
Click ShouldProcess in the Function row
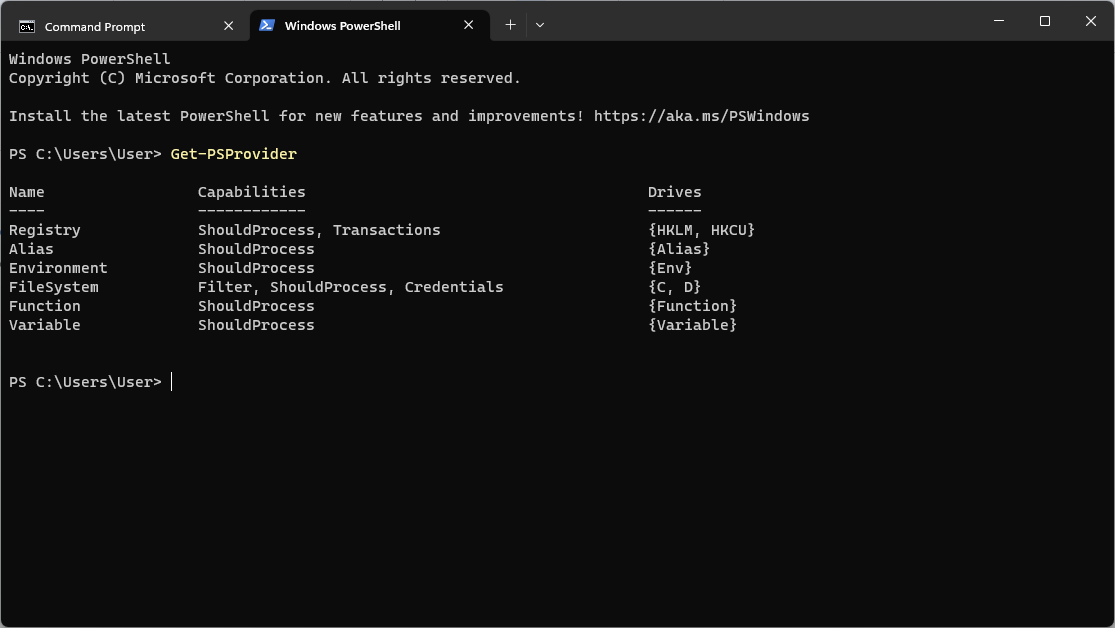tap(256, 306)
